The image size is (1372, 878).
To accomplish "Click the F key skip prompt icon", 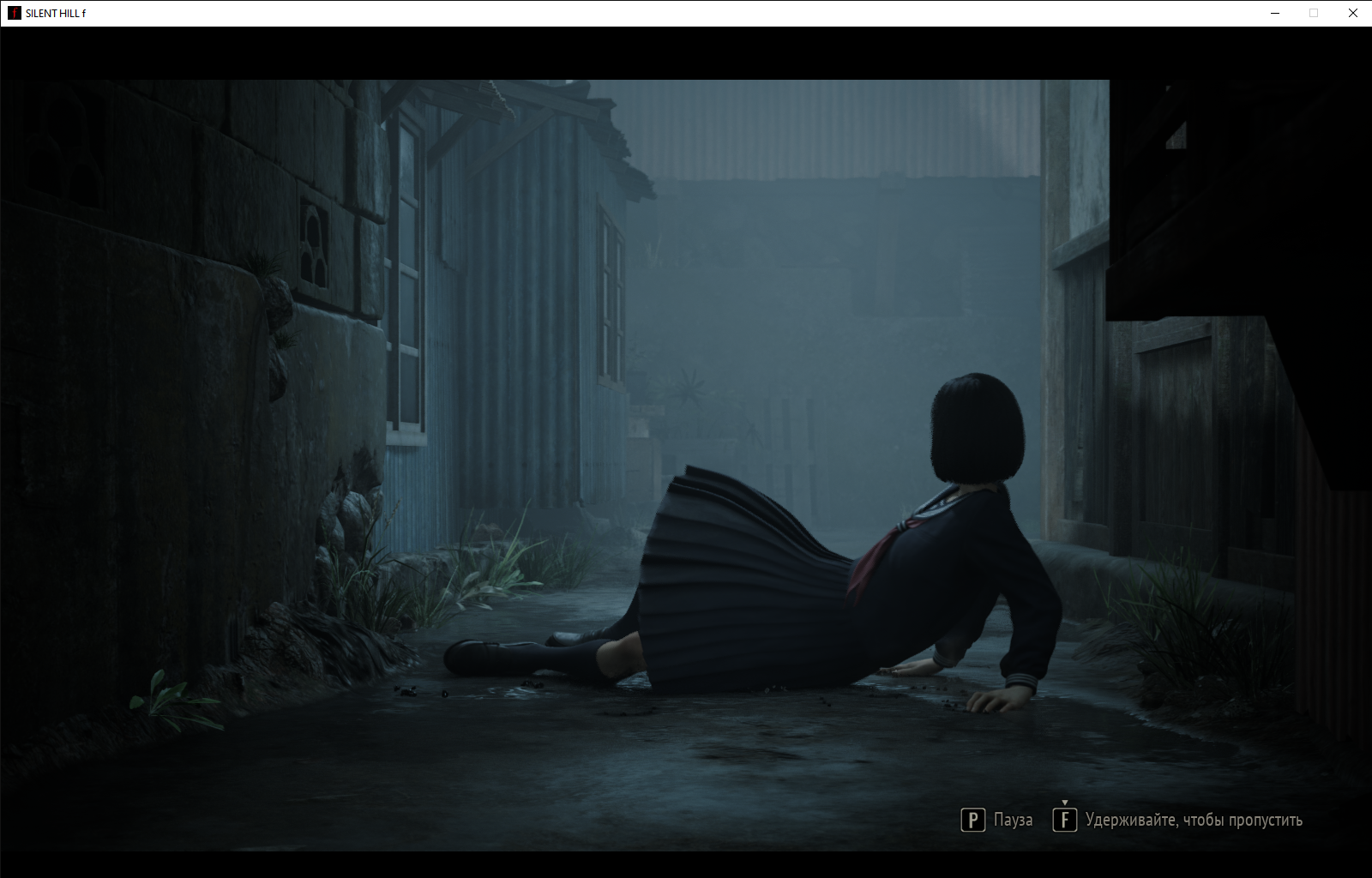I will tap(1064, 821).
